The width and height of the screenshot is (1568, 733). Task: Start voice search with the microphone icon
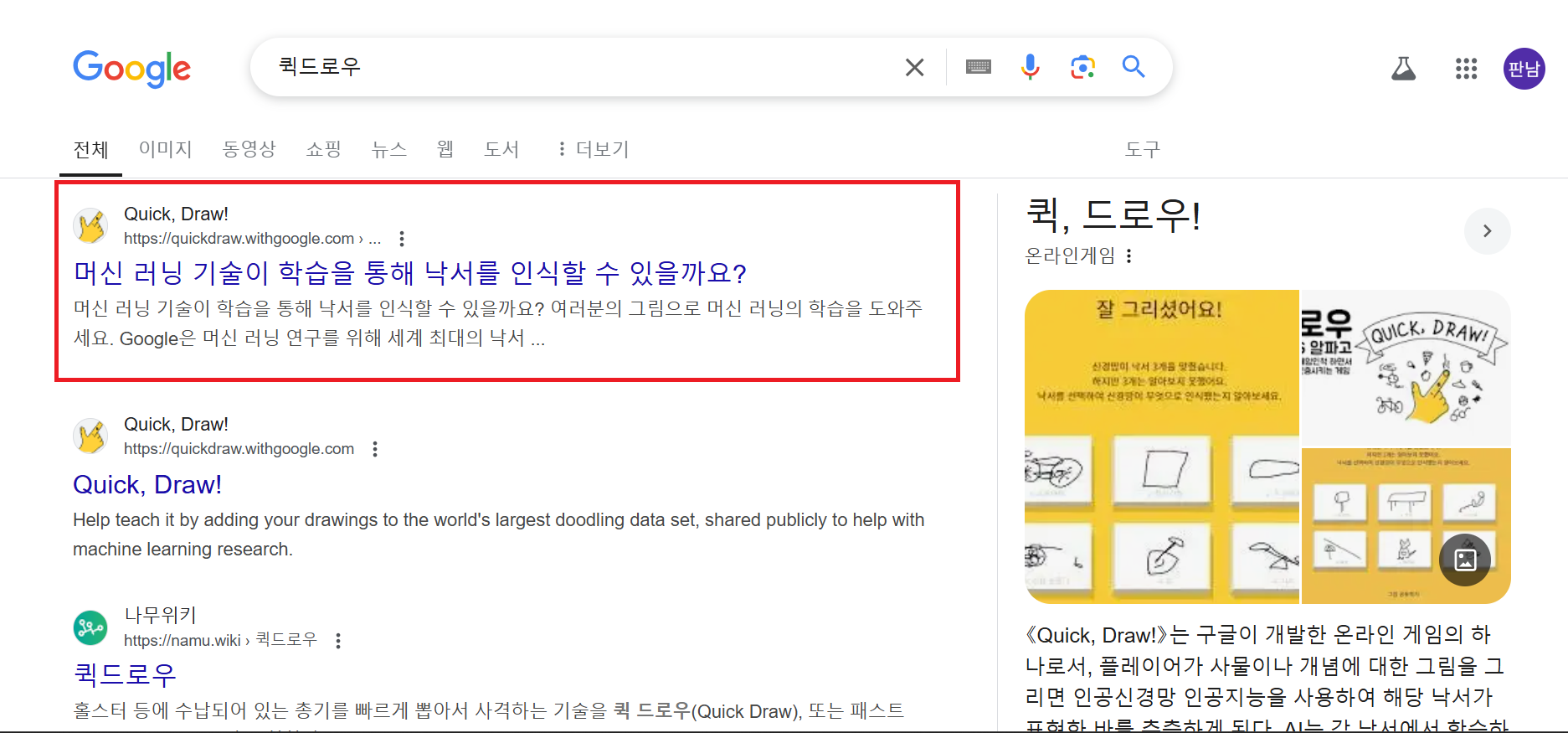pos(1031,67)
